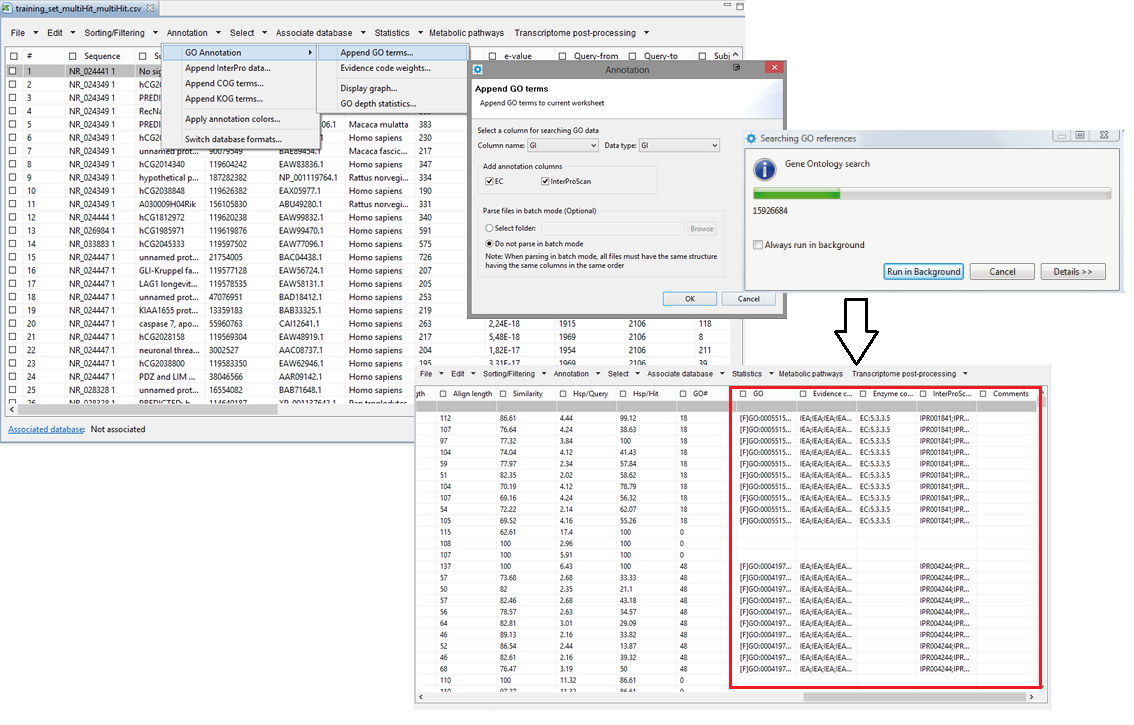Expand the GO Annotation submenu
This screenshot has height=725, width=1134.
[x=240, y=52]
